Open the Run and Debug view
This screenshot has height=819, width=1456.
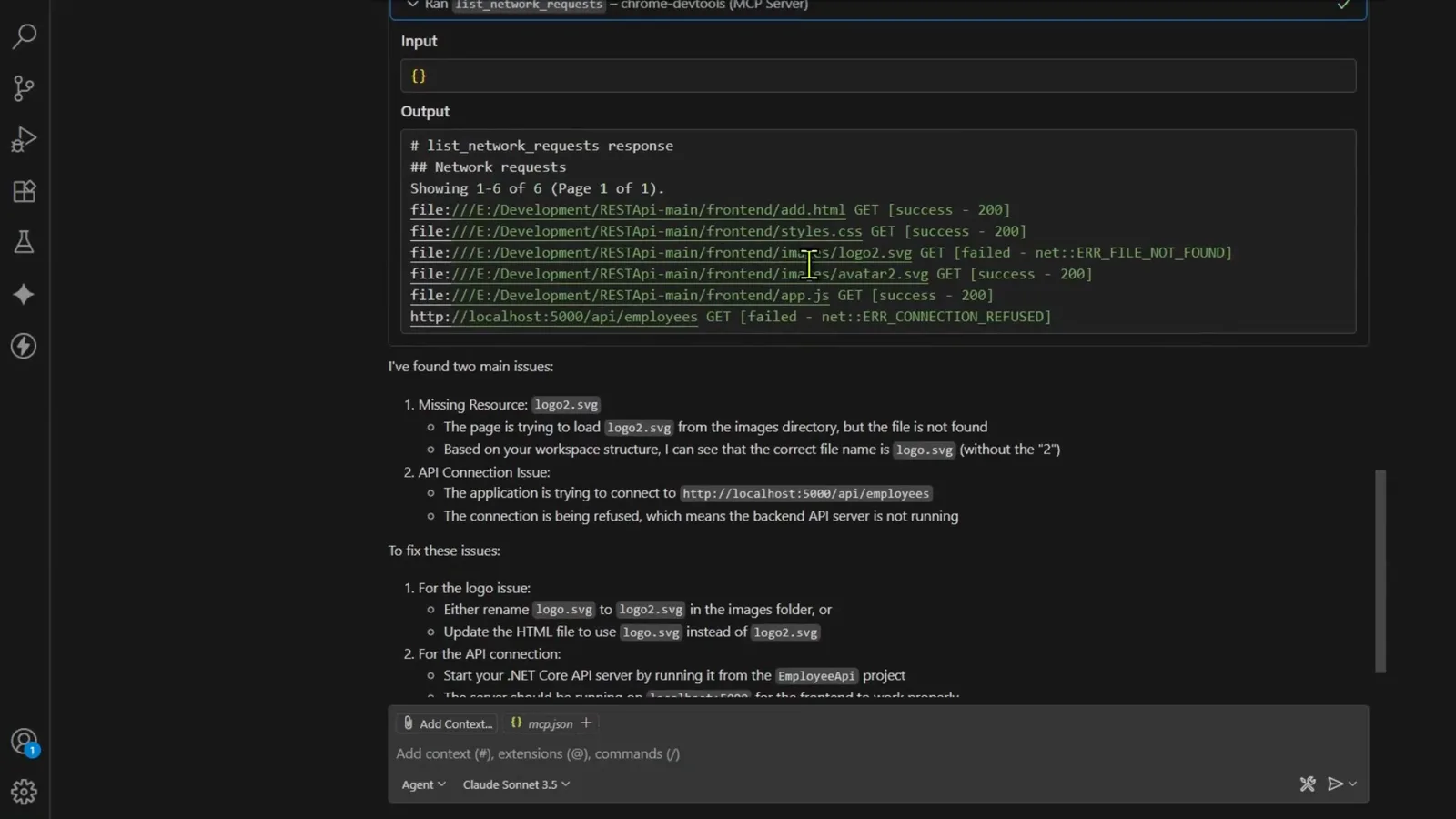pos(24,139)
